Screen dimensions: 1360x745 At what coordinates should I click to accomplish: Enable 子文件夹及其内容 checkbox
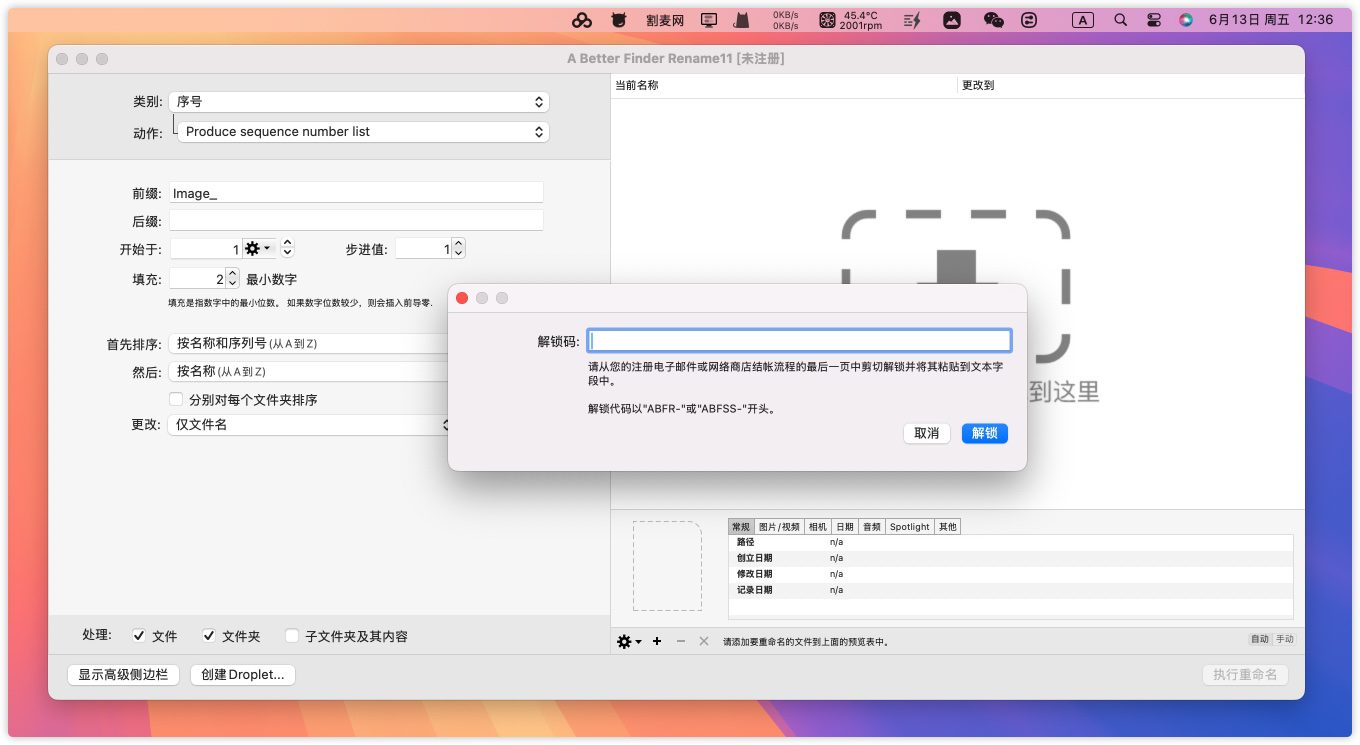tap(292, 636)
